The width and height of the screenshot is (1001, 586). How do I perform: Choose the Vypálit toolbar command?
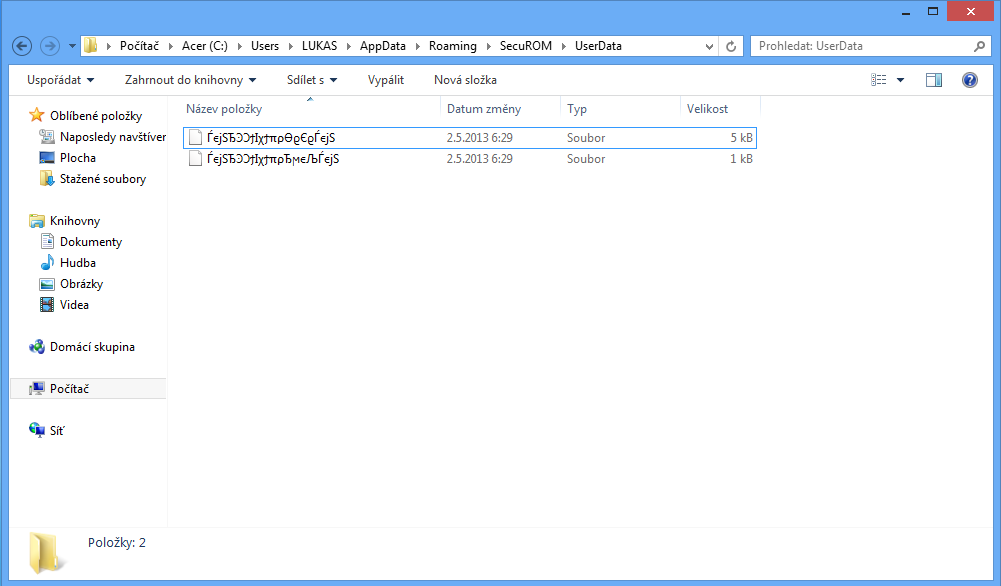point(386,80)
